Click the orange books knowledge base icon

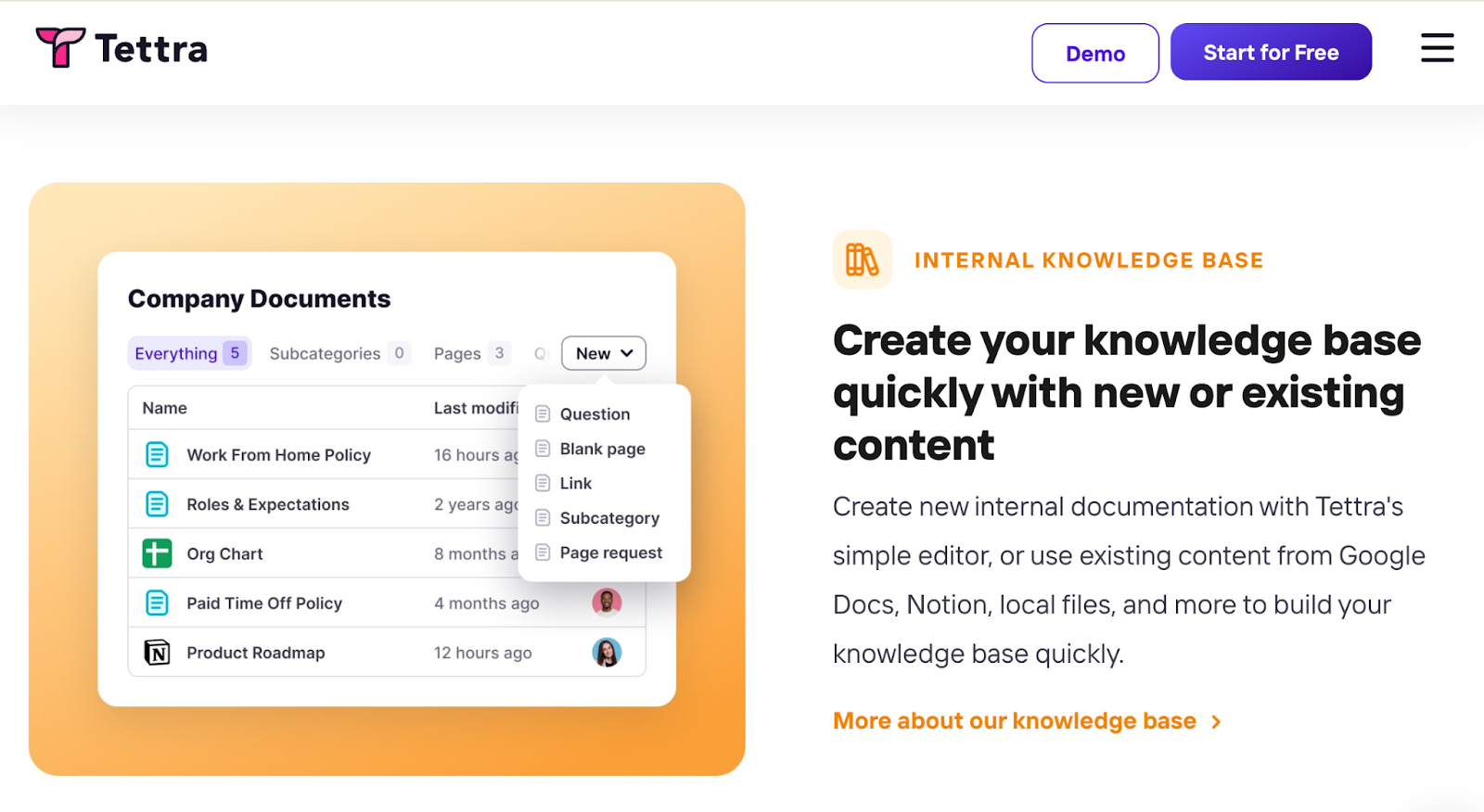coord(862,260)
